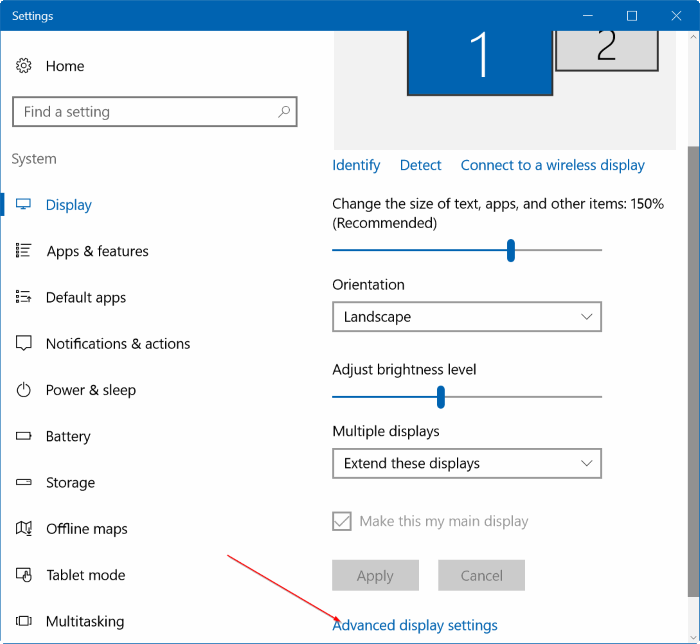
Task: Open the Home settings page
Action: click(65, 66)
